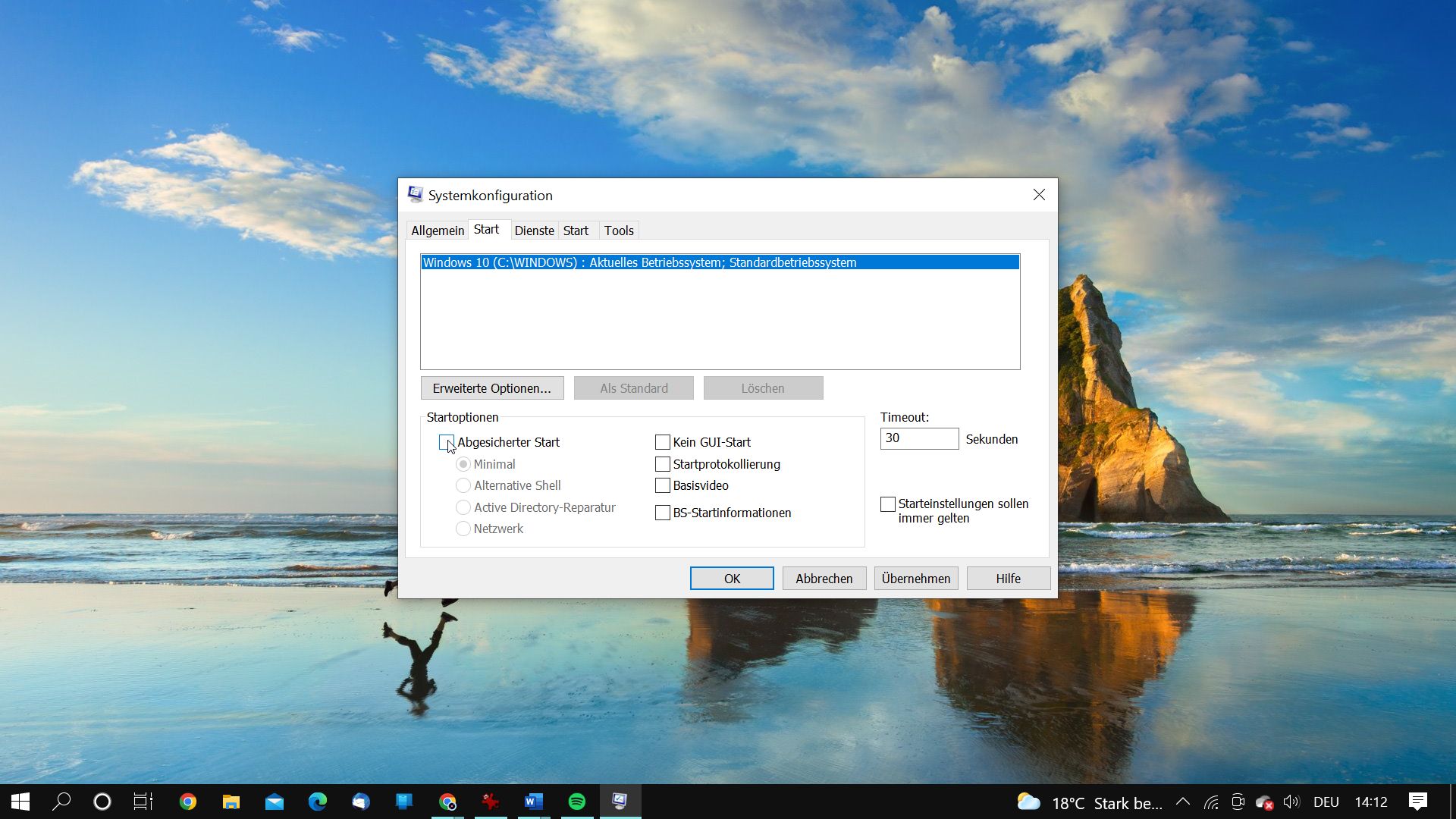The width and height of the screenshot is (1456, 819).
Task: Select the Systemkonfiguration taskbar icon
Action: (x=620, y=802)
